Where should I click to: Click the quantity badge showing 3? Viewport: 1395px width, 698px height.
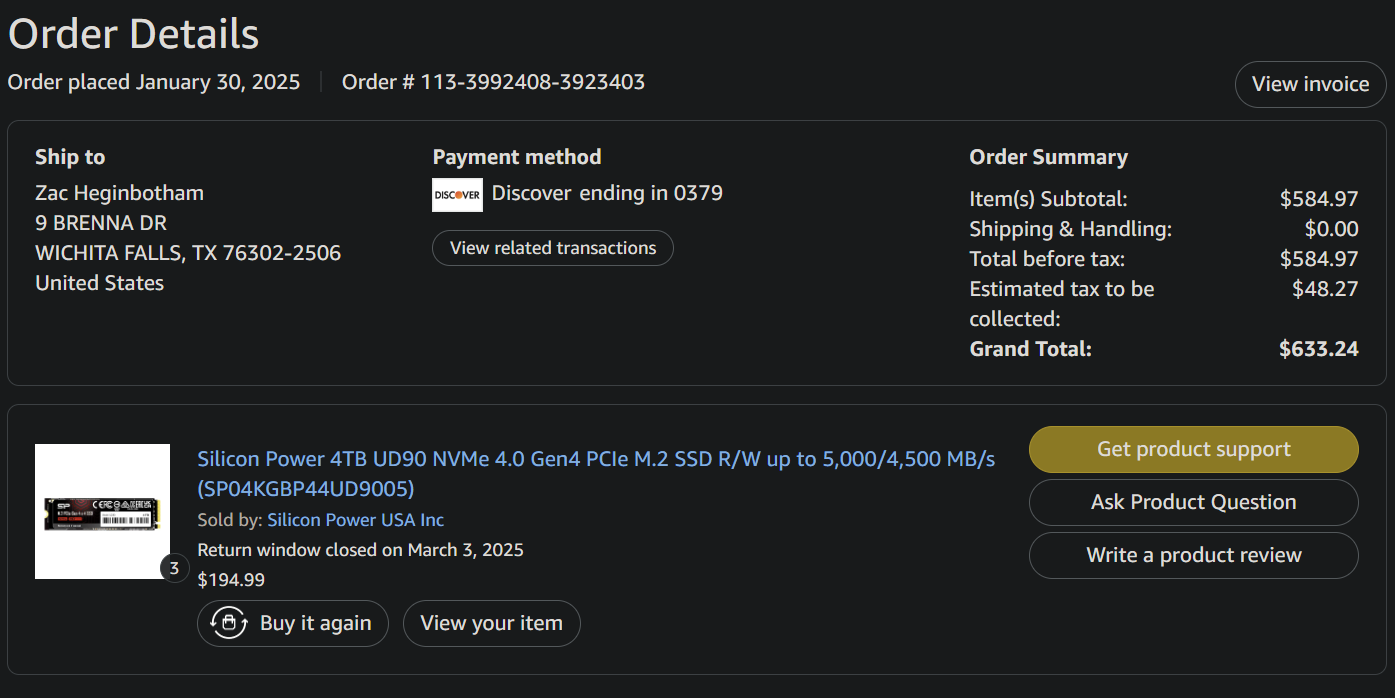(174, 569)
